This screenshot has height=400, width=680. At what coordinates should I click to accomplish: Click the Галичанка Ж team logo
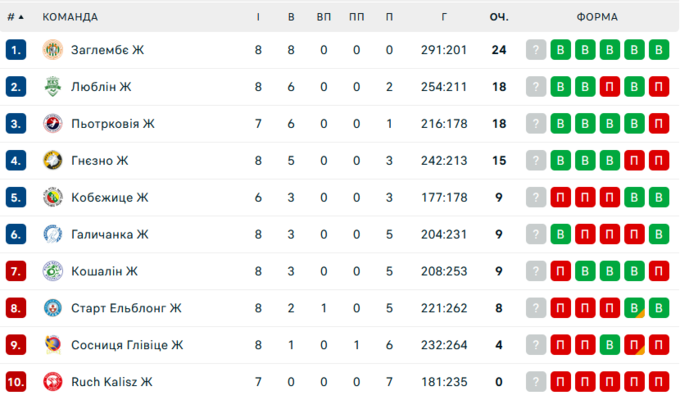[x=53, y=234]
